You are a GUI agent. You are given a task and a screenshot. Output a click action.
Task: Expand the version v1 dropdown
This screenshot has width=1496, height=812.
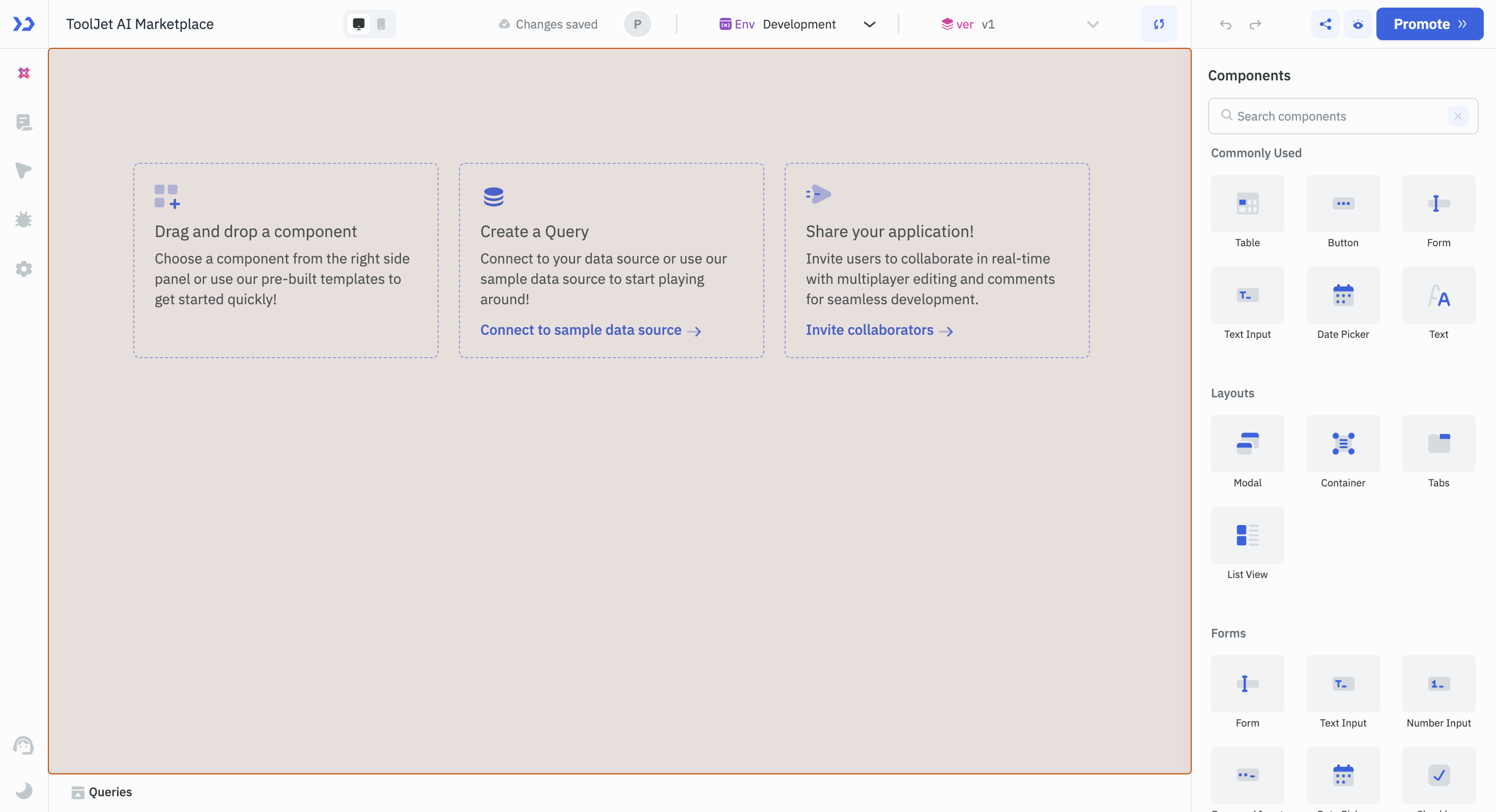pyautogui.click(x=1092, y=24)
